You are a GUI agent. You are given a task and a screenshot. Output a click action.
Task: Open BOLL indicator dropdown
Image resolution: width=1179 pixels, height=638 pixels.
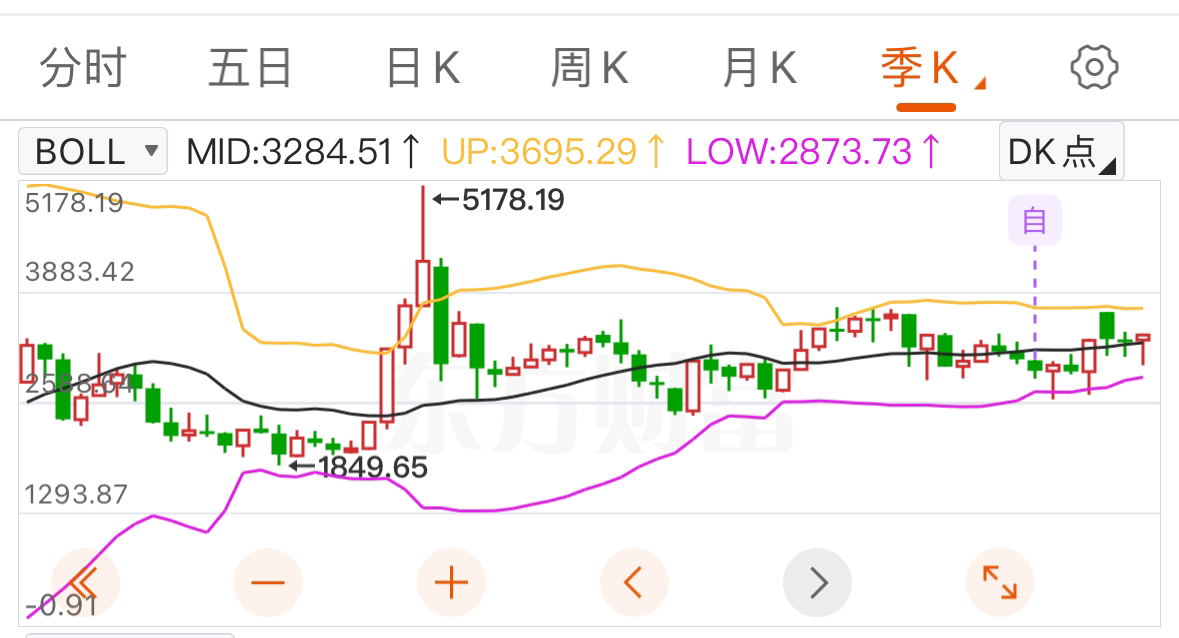click(x=92, y=151)
